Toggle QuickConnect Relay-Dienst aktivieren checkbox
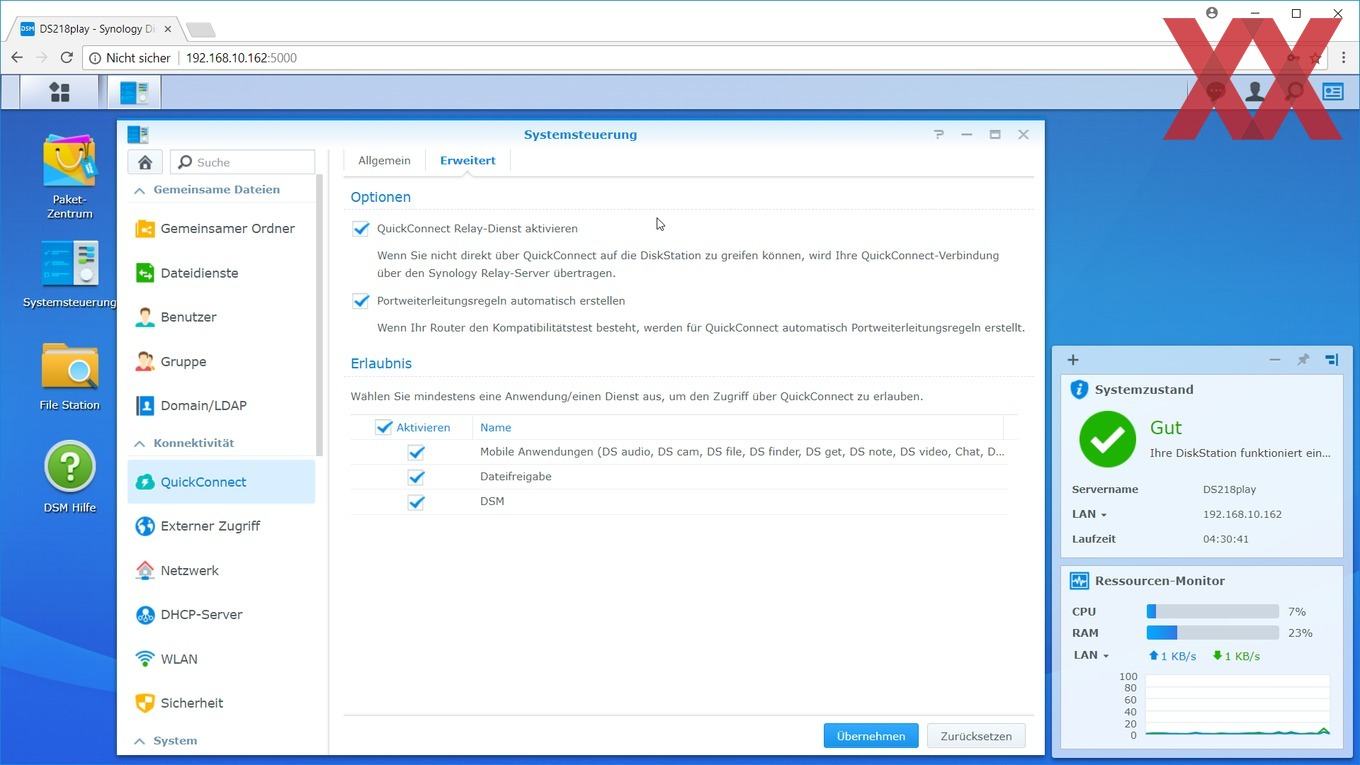Viewport: 1360px width, 765px height. click(361, 229)
